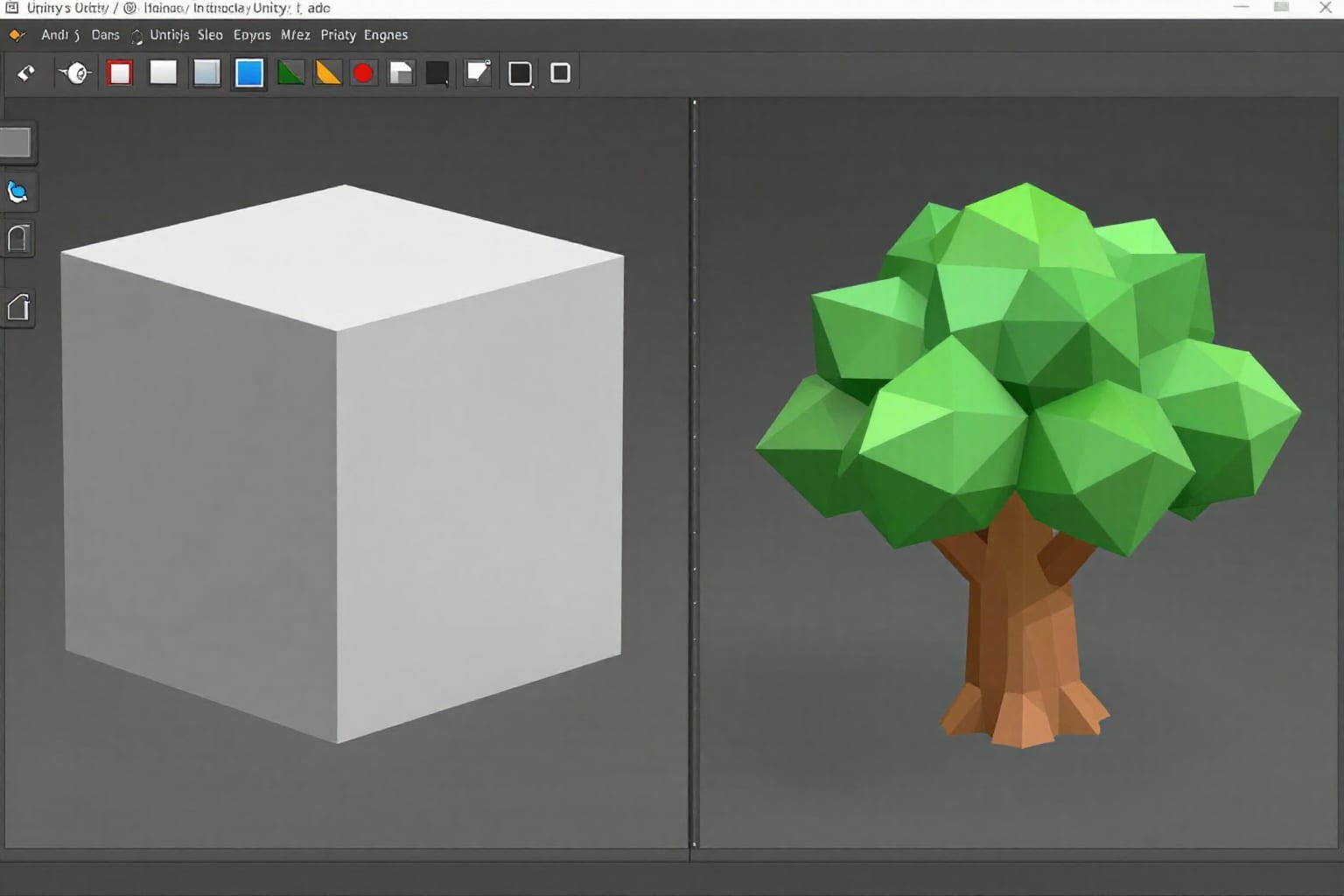Maximize the Unity window
The height and width of the screenshot is (896, 1344).
1282,7
